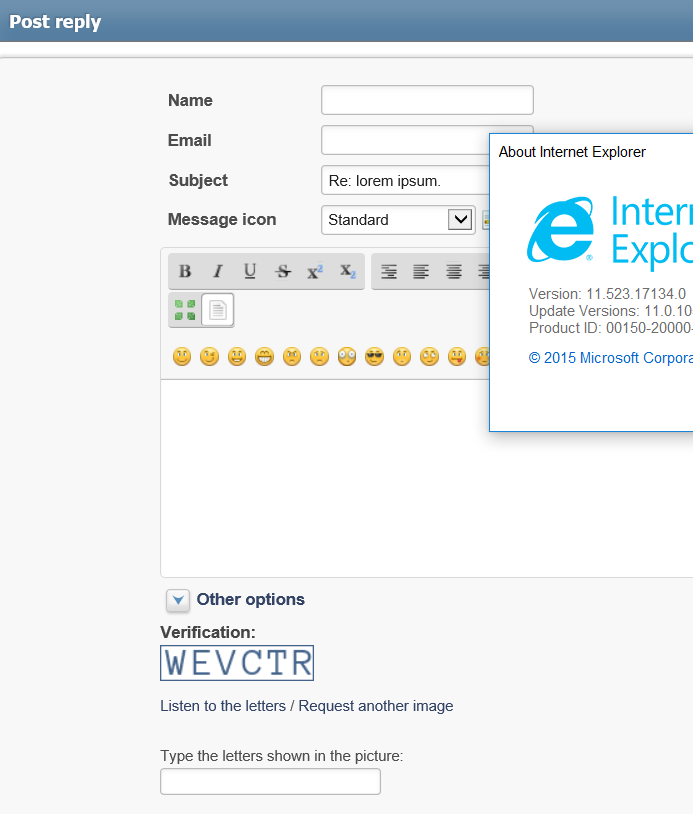Viewport: 693px width, 814px height.
Task: Apply underline formatting
Action: click(x=250, y=271)
